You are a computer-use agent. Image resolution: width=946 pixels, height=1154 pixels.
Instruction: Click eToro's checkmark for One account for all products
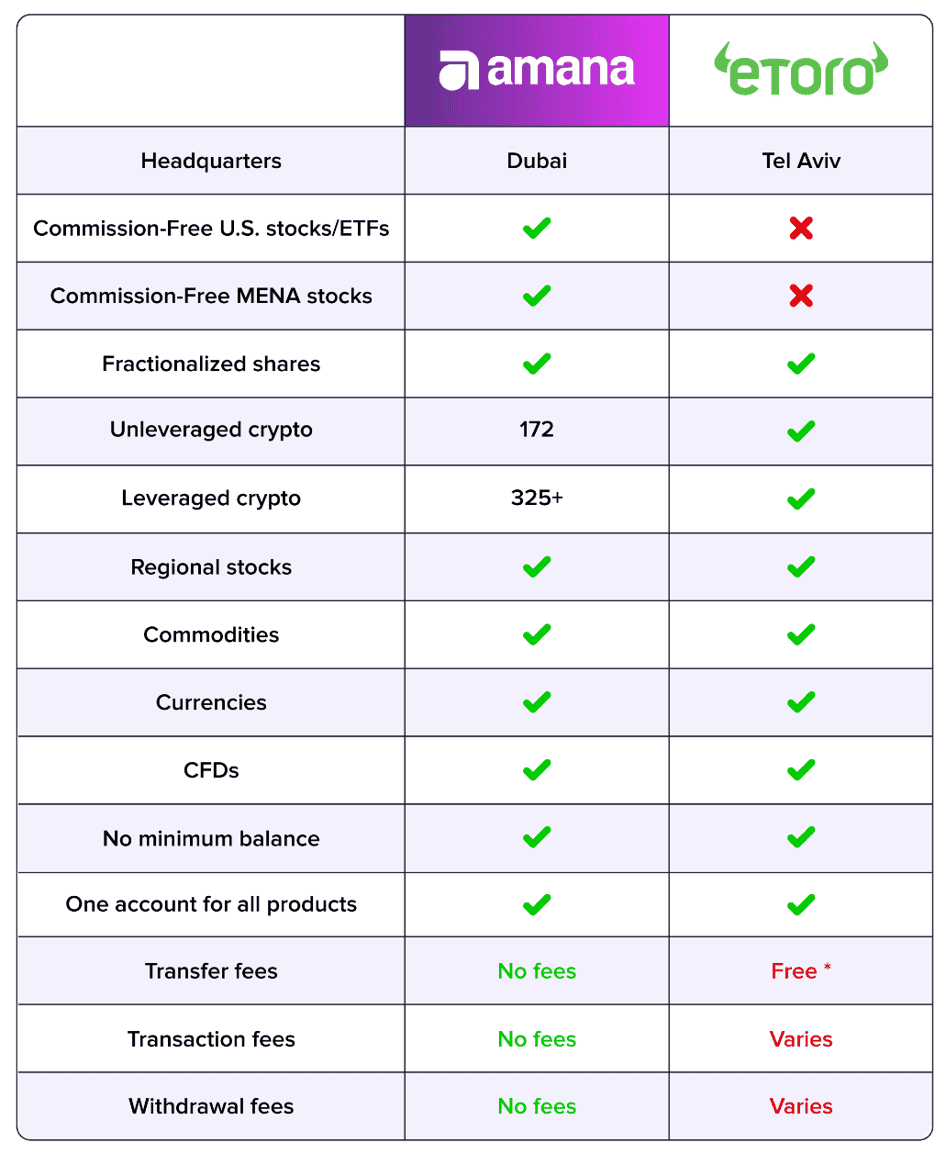(x=801, y=905)
